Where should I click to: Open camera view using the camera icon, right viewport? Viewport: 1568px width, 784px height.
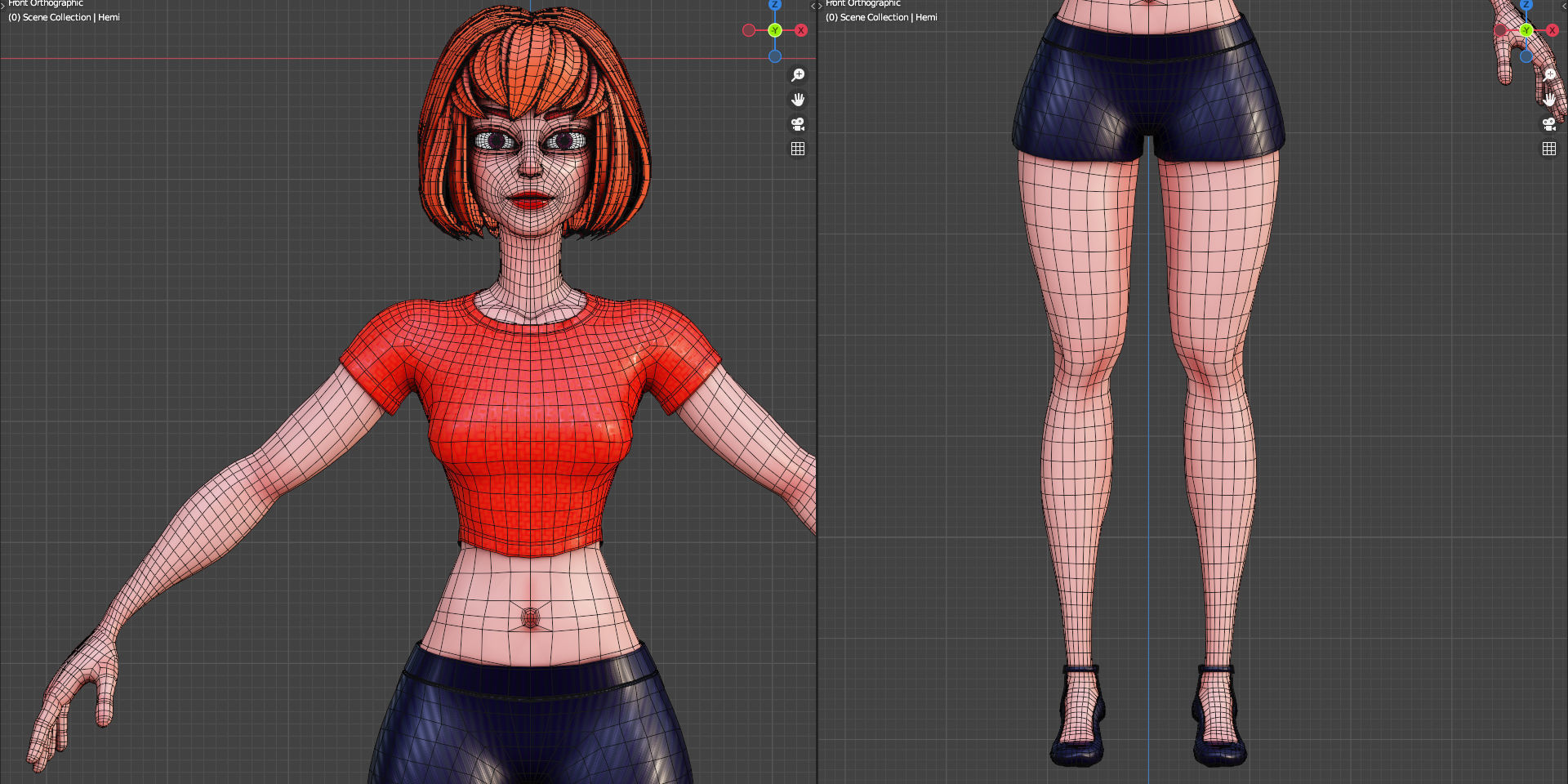click(1551, 124)
